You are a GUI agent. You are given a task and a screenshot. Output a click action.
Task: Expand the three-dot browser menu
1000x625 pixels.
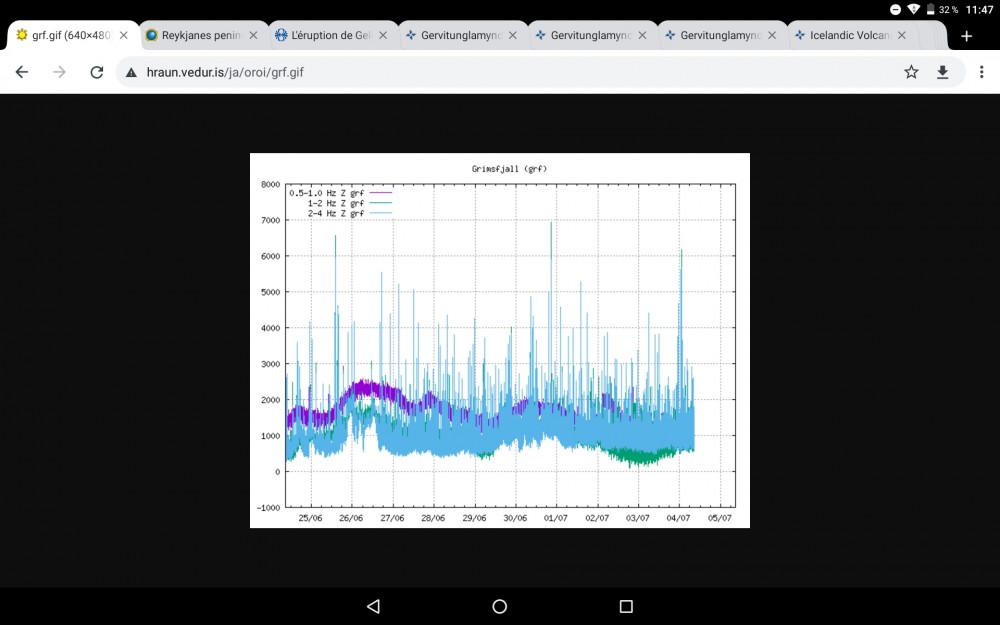coord(983,71)
